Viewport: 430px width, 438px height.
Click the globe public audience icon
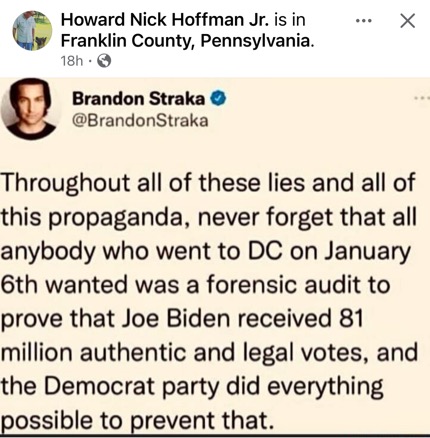coord(104,61)
